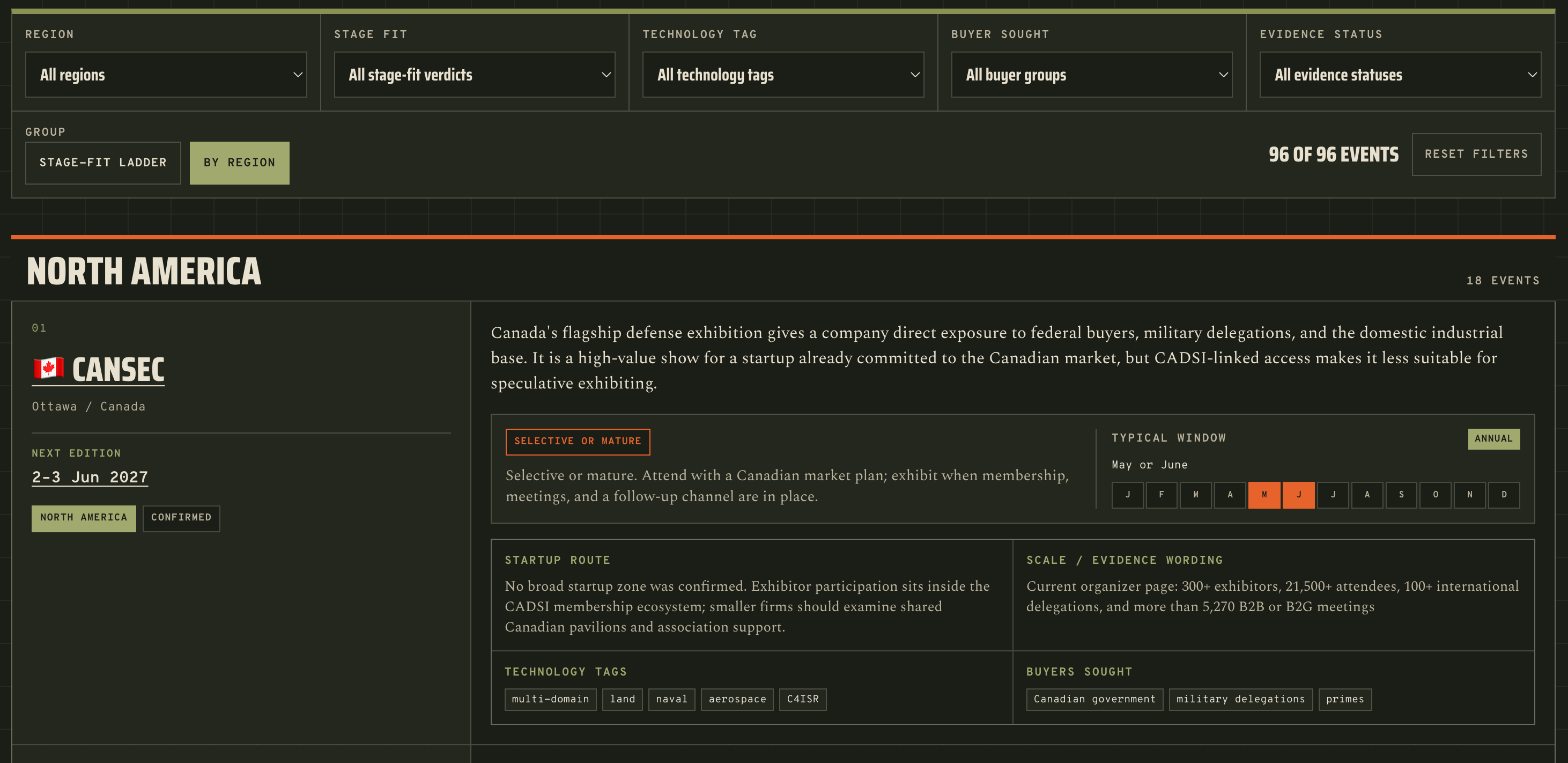Select the highlighted orange M month box

(1264, 495)
